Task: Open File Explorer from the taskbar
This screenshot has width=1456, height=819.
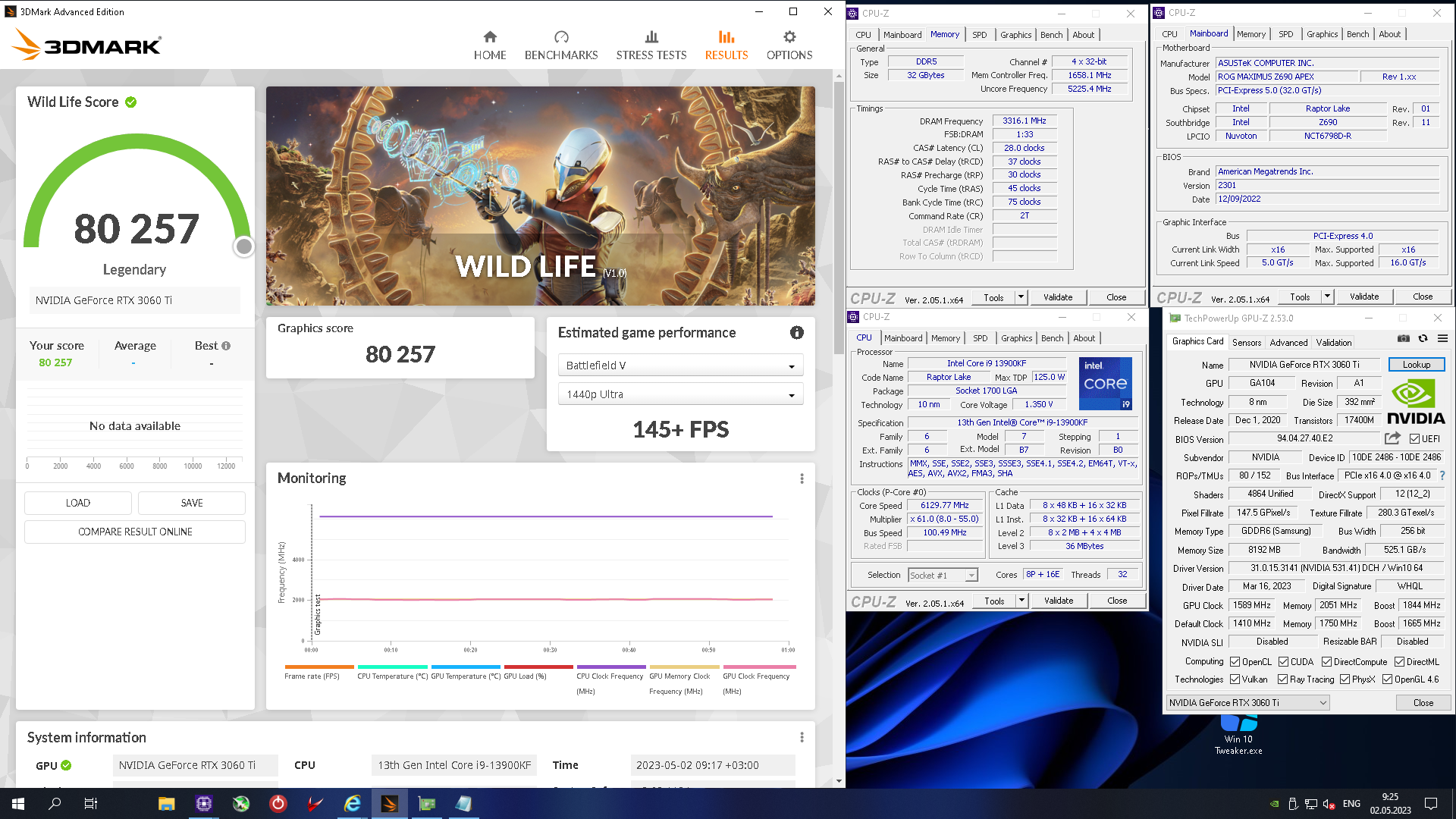Action: pos(167,804)
